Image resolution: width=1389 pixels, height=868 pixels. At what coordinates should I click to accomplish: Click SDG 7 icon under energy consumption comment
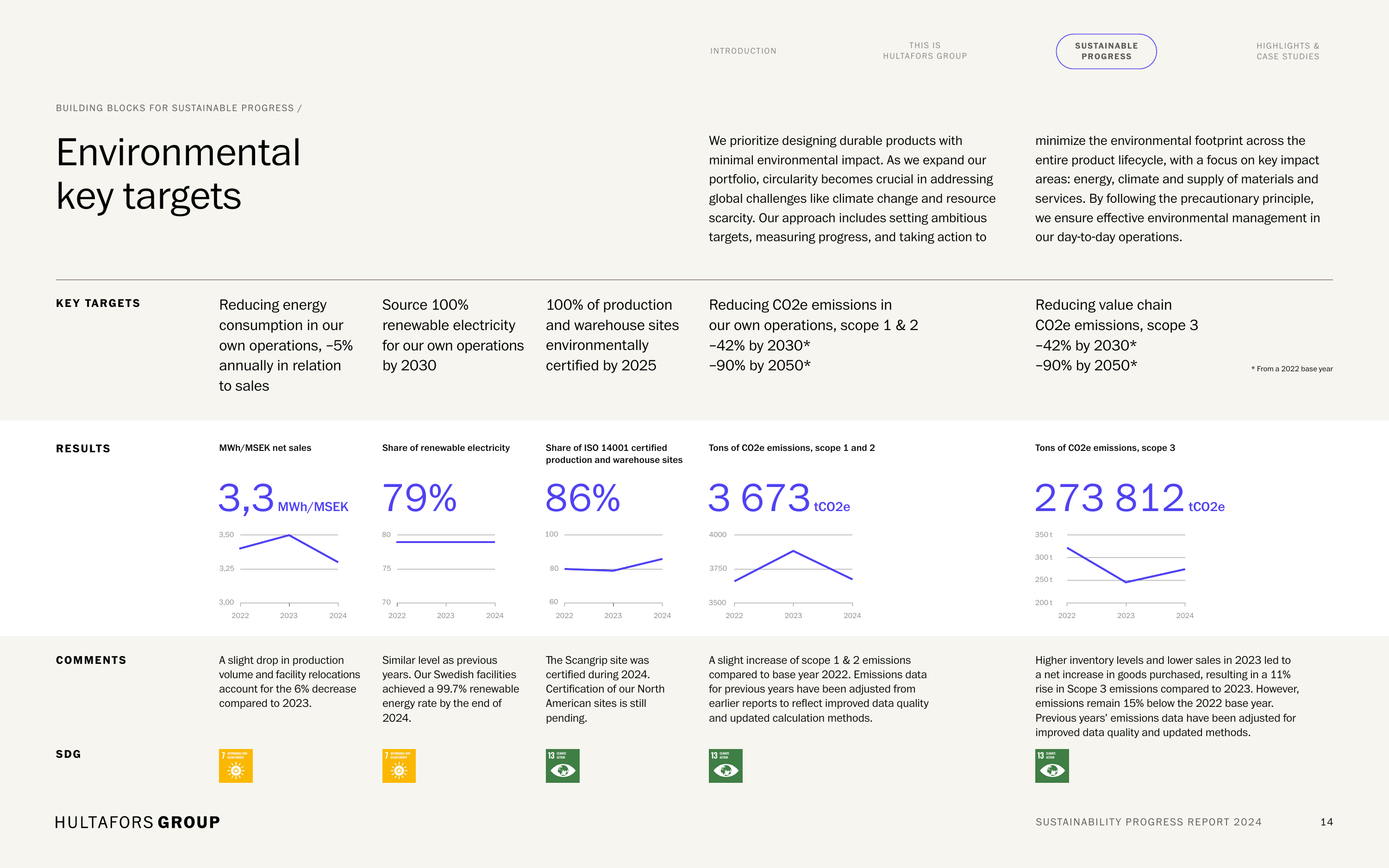click(x=236, y=765)
